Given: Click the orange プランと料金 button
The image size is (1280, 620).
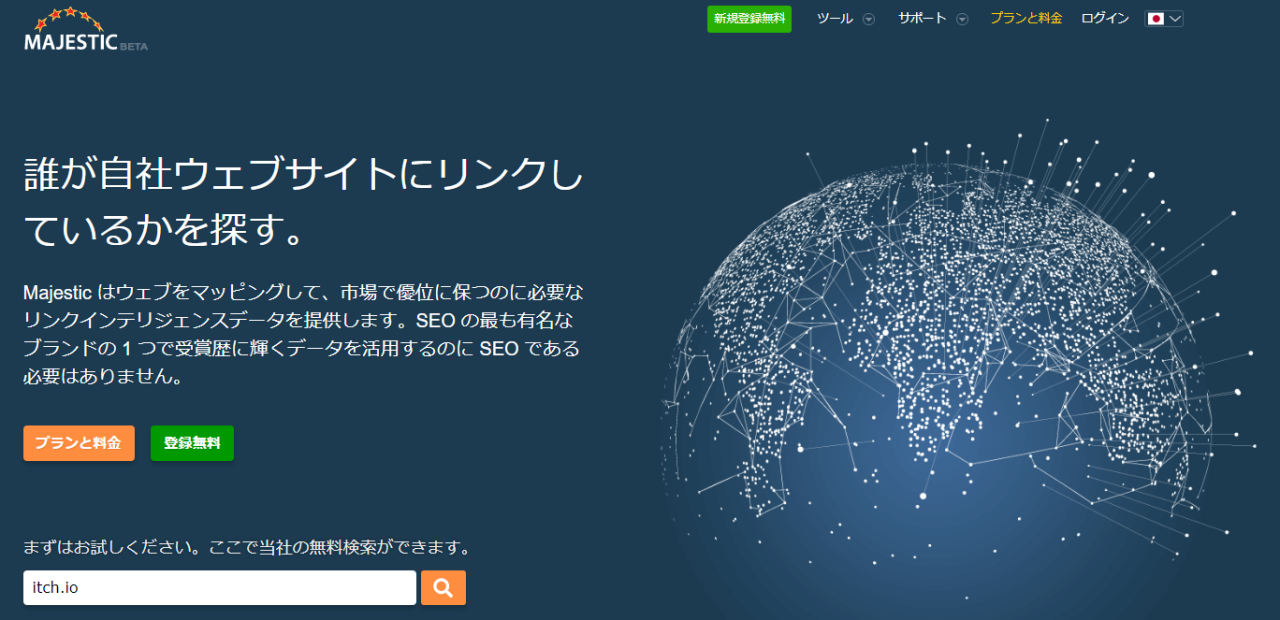Looking at the screenshot, I should click(79, 443).
